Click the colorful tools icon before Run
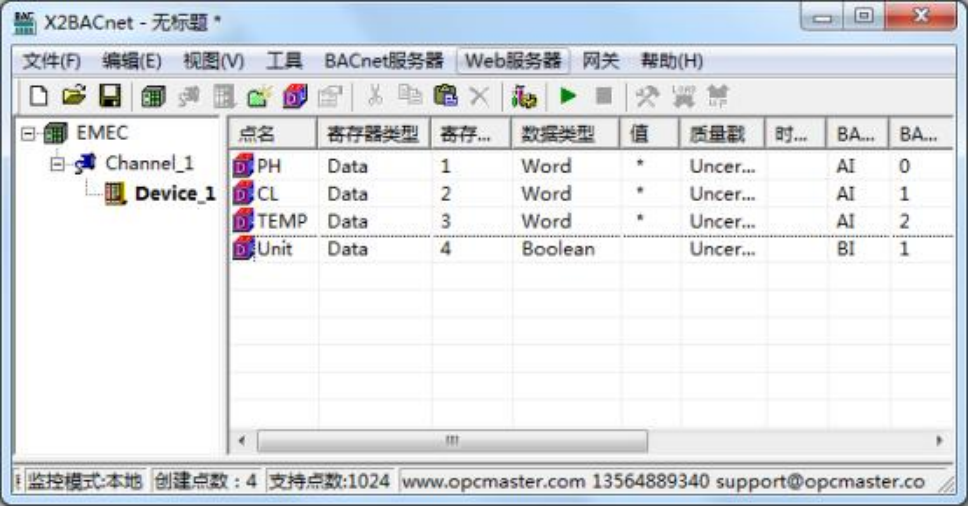The width and height of the screenshot is (969, 507). click(524, 96)
